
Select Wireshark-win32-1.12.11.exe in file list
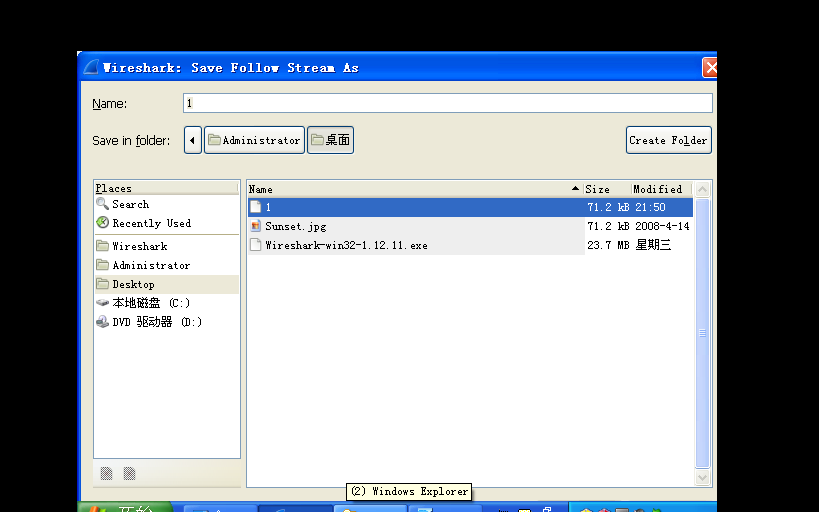click(470, 245)
